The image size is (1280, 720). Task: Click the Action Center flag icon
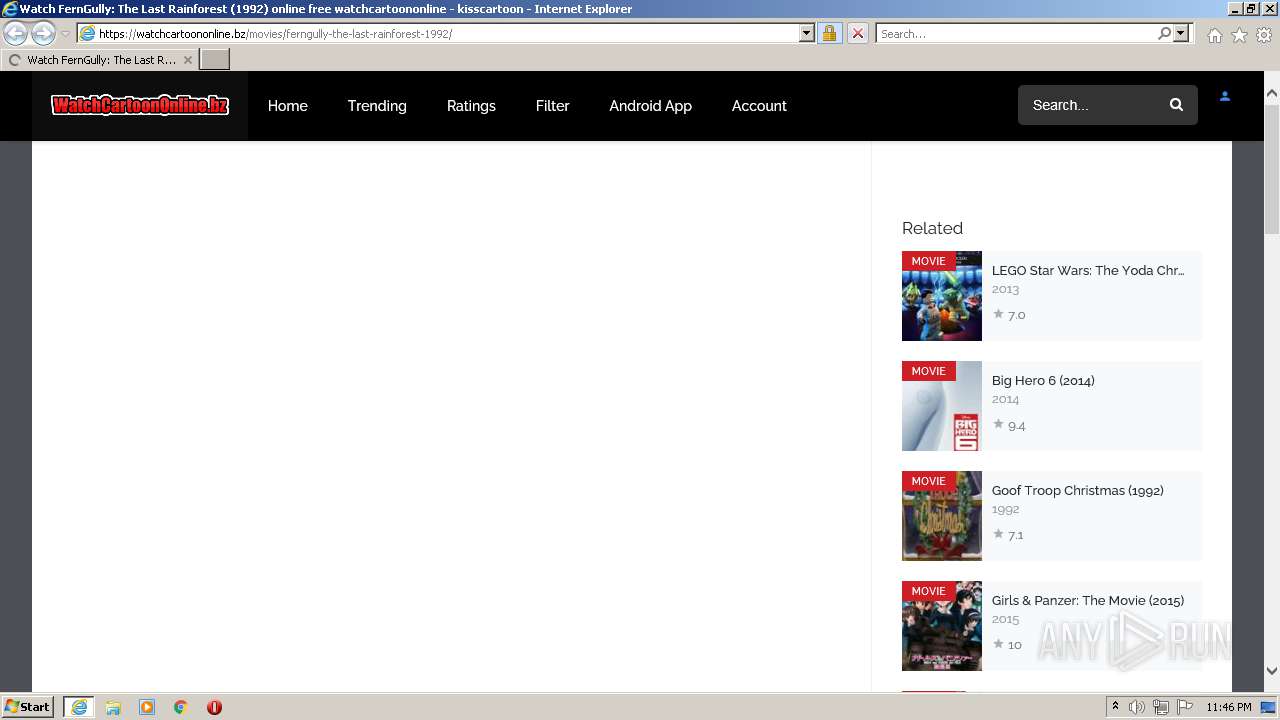click(x=1185, y=707)
